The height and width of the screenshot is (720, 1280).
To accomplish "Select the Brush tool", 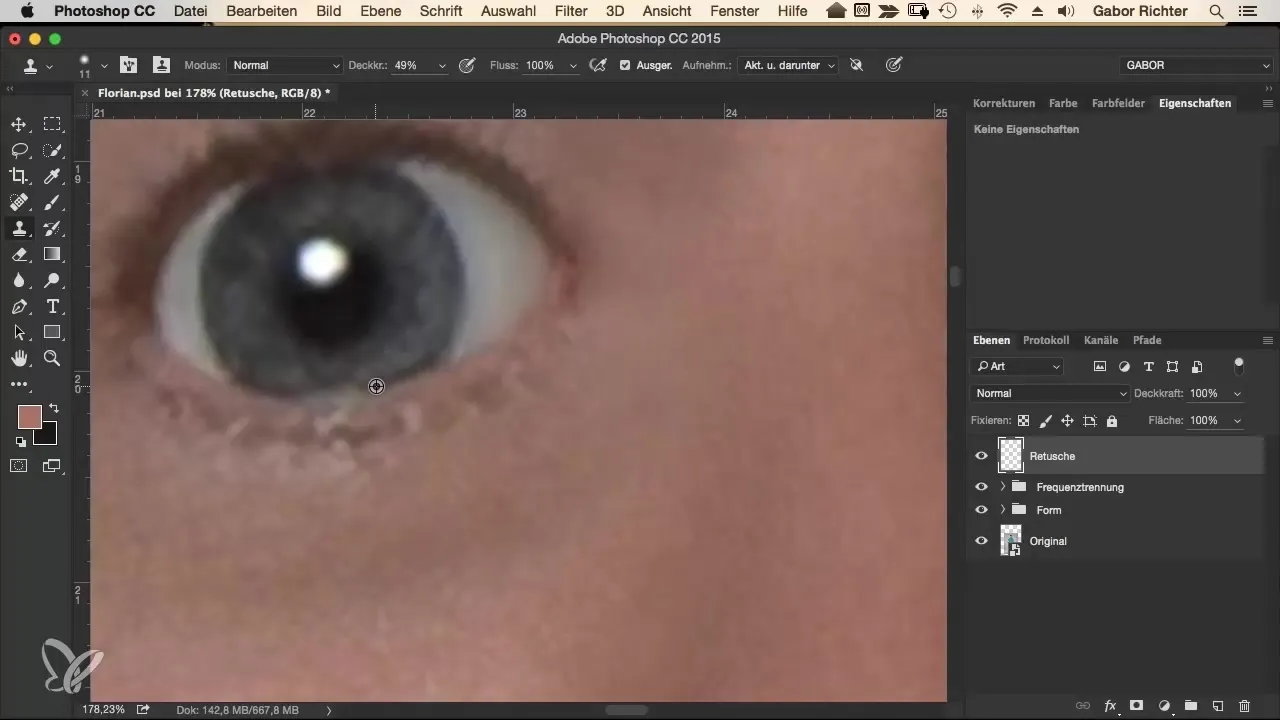I will pyautogui.click(x=52, y=203).
